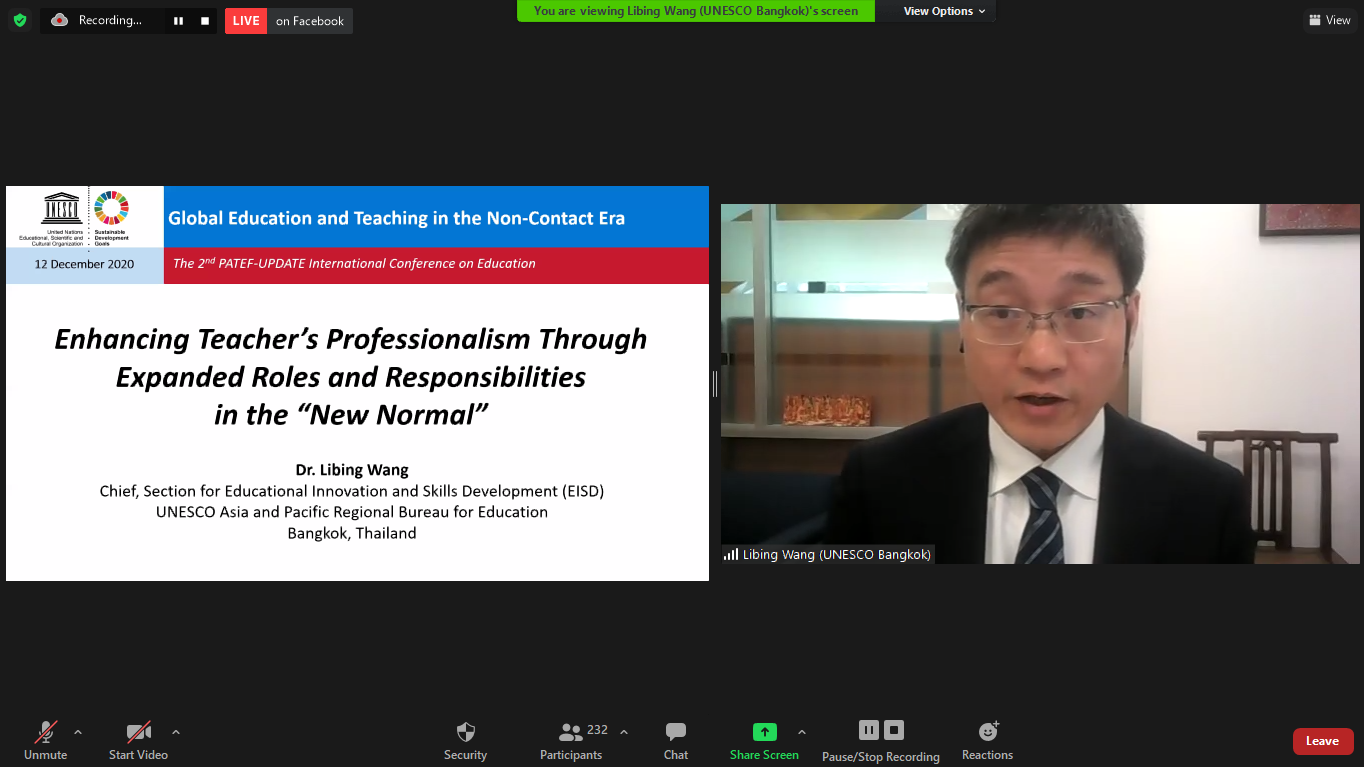
Task: Click the divider handle between slide and video
Action: point(715,383)
